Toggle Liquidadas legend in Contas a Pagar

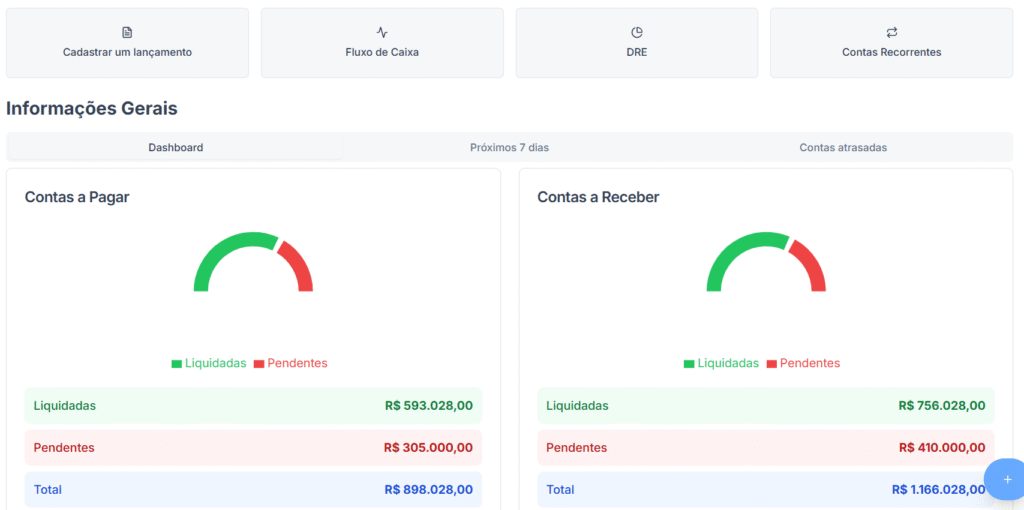tap(209, 363)
